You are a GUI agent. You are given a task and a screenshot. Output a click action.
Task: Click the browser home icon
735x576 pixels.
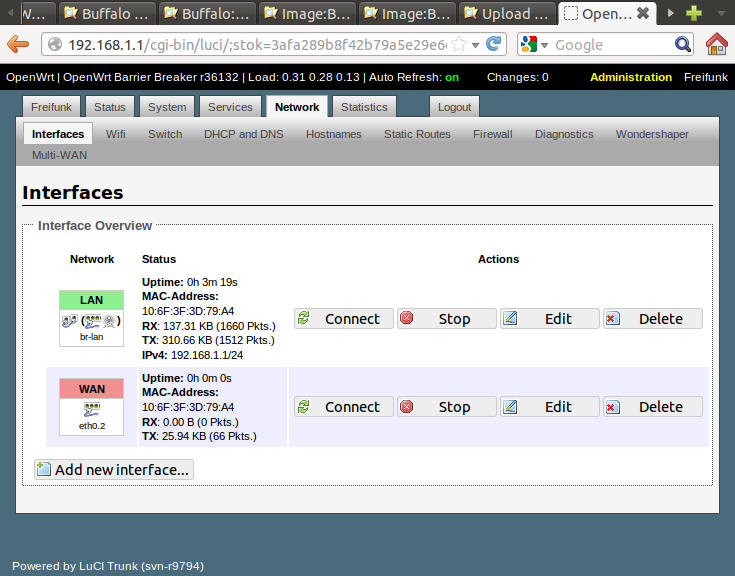tap(716, 45)
